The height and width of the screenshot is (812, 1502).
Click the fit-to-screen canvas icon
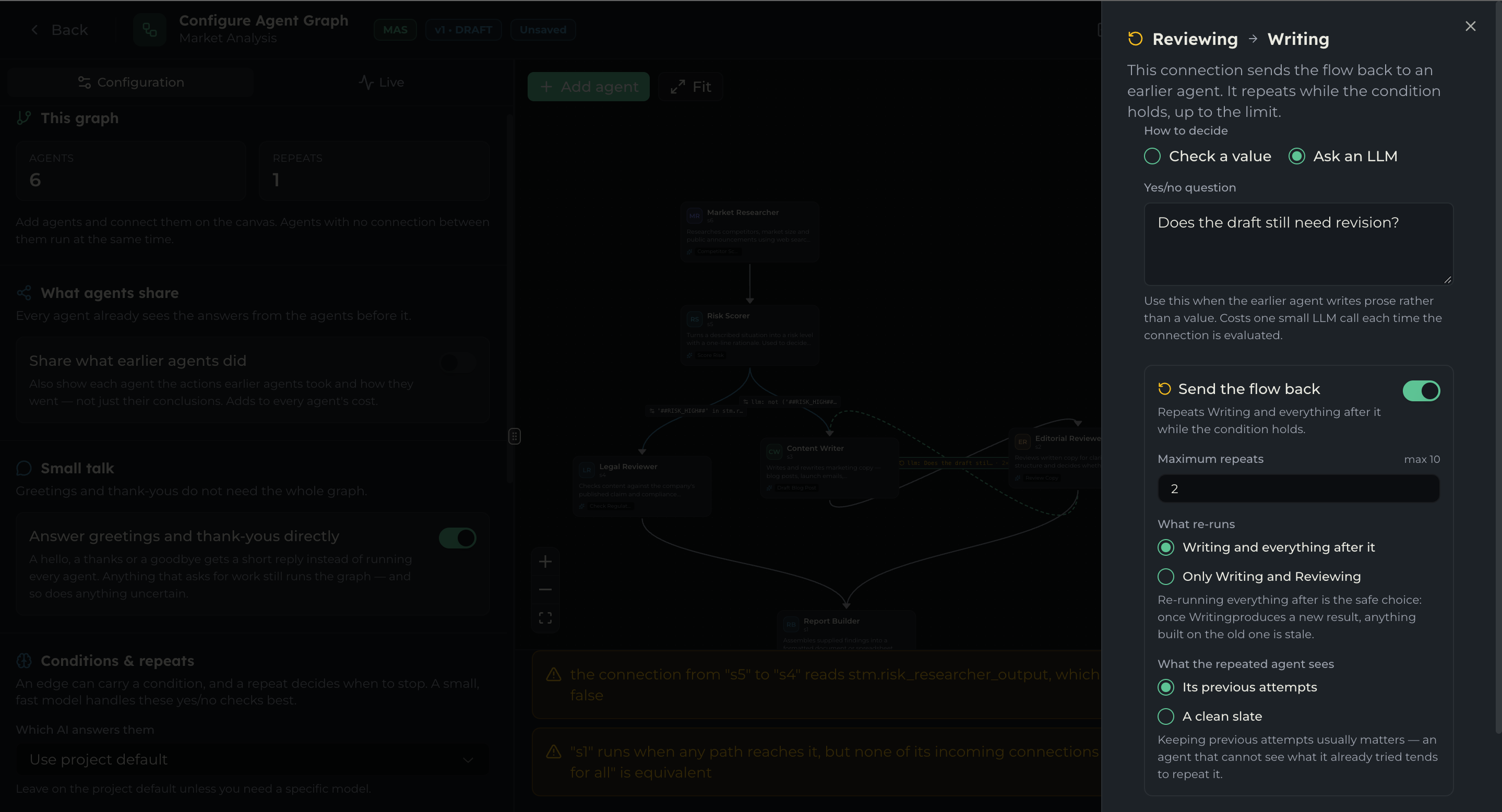[545, 617]
